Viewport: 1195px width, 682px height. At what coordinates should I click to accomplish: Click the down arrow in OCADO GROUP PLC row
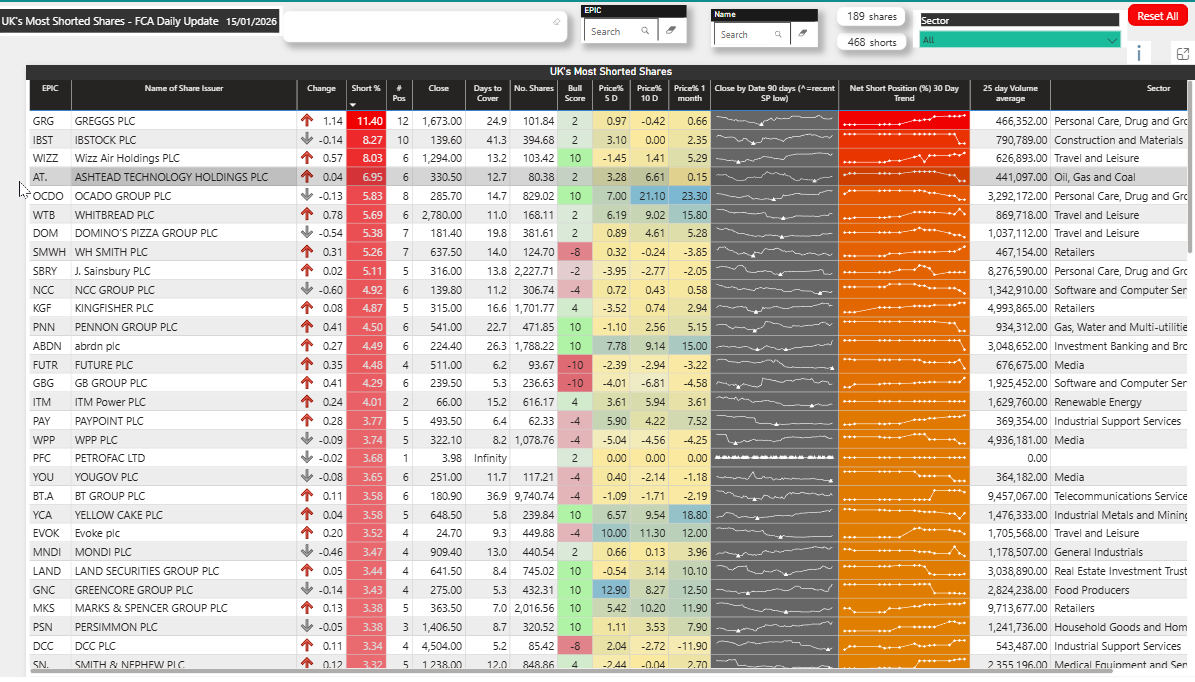[x=307, y=195]
